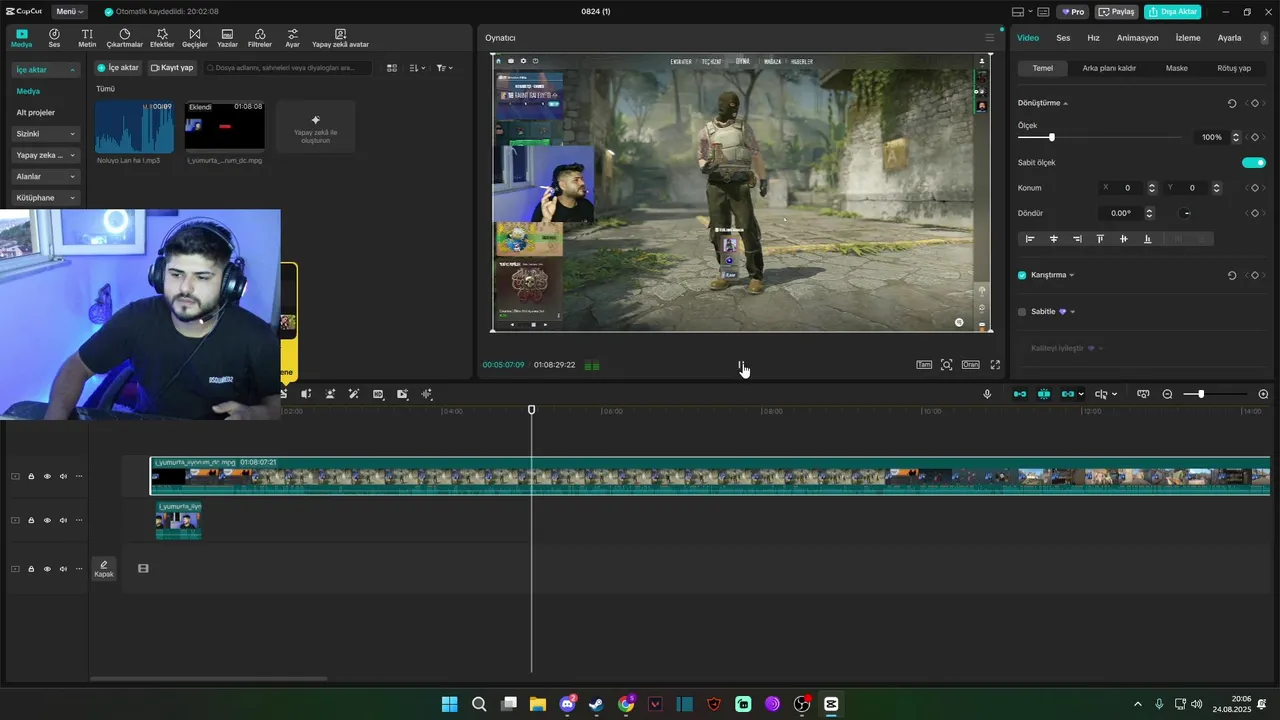1280x720 pixels.
Task: Open the Medya tab in top toolbar
Action: click(21, 38)
